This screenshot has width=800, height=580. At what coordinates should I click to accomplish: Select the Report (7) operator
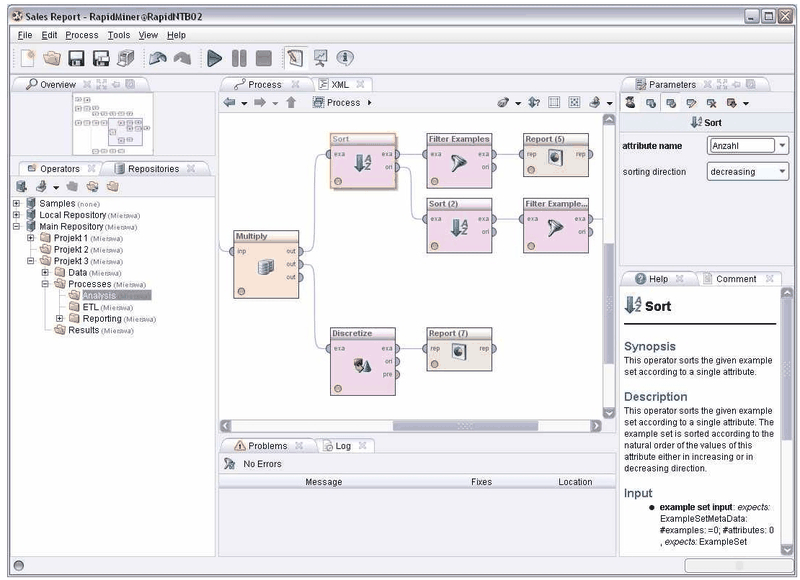[x=459, y=349]
